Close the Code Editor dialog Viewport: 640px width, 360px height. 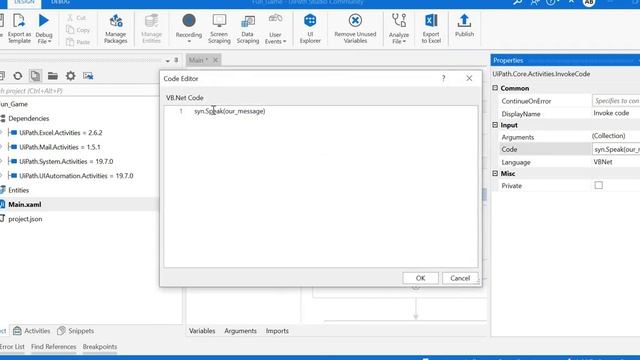click(x=469, y=78)
